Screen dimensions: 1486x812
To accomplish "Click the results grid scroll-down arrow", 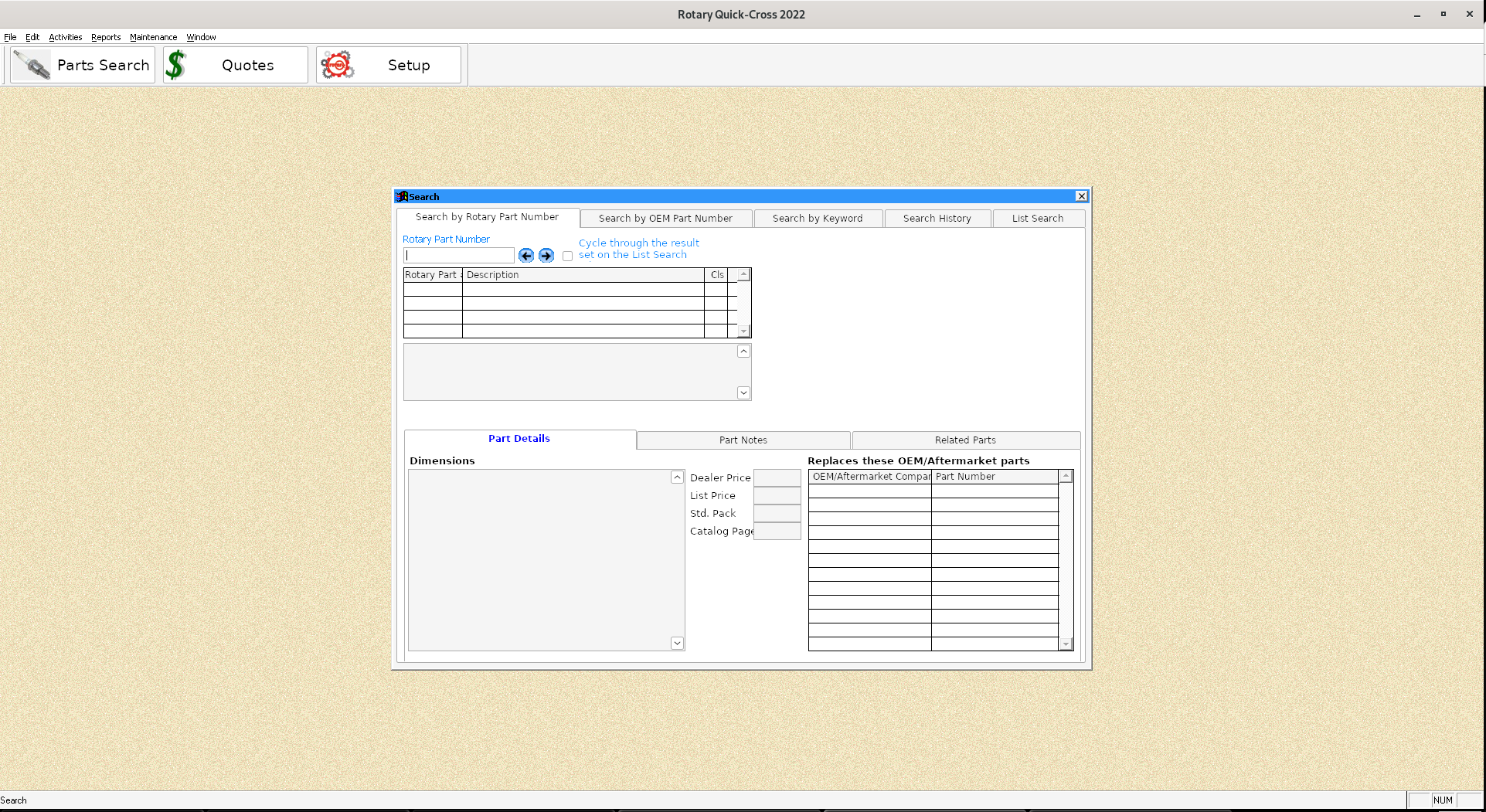I will tap(742, 331).
